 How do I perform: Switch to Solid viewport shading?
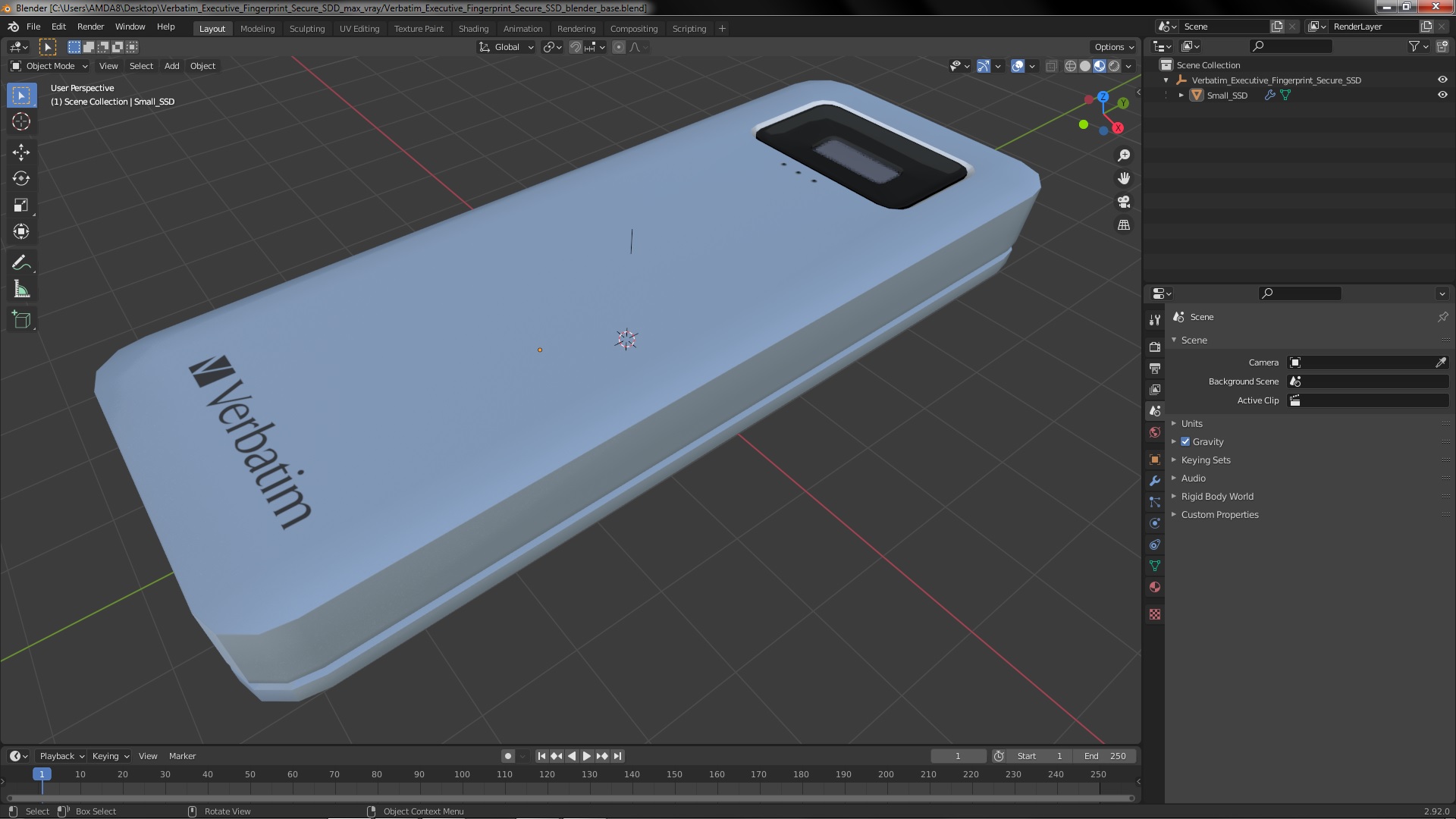tap(1085, 66)
